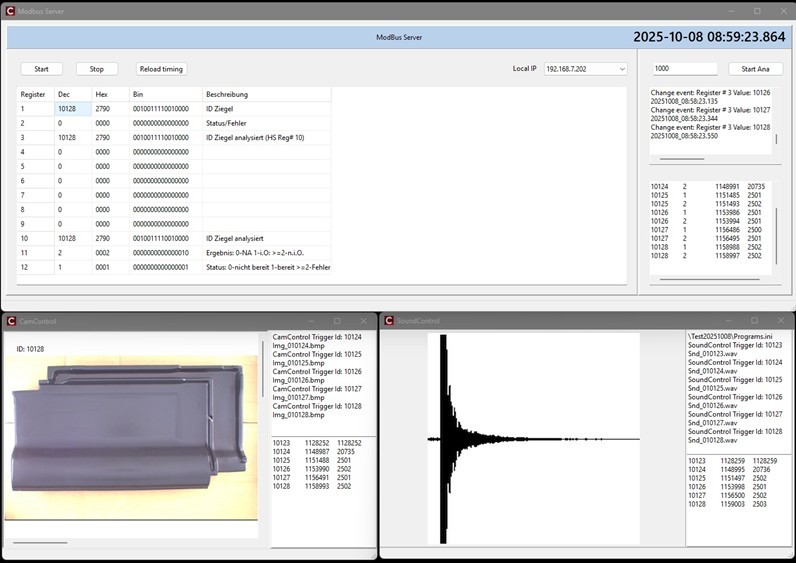Click the Reload timing button
Screen dimensions: 796x563
pos(161,69)
